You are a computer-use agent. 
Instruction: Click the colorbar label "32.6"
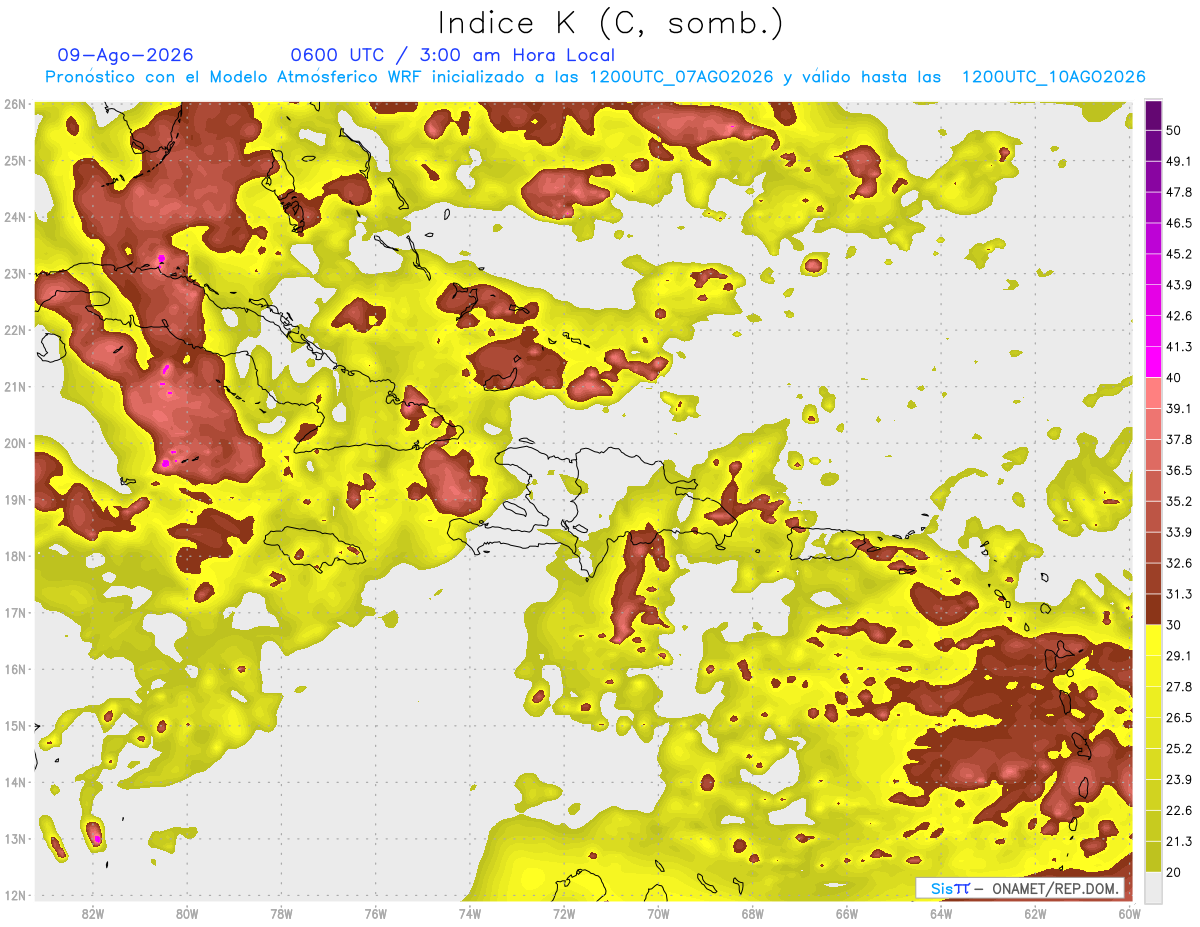click(1179, 563)
